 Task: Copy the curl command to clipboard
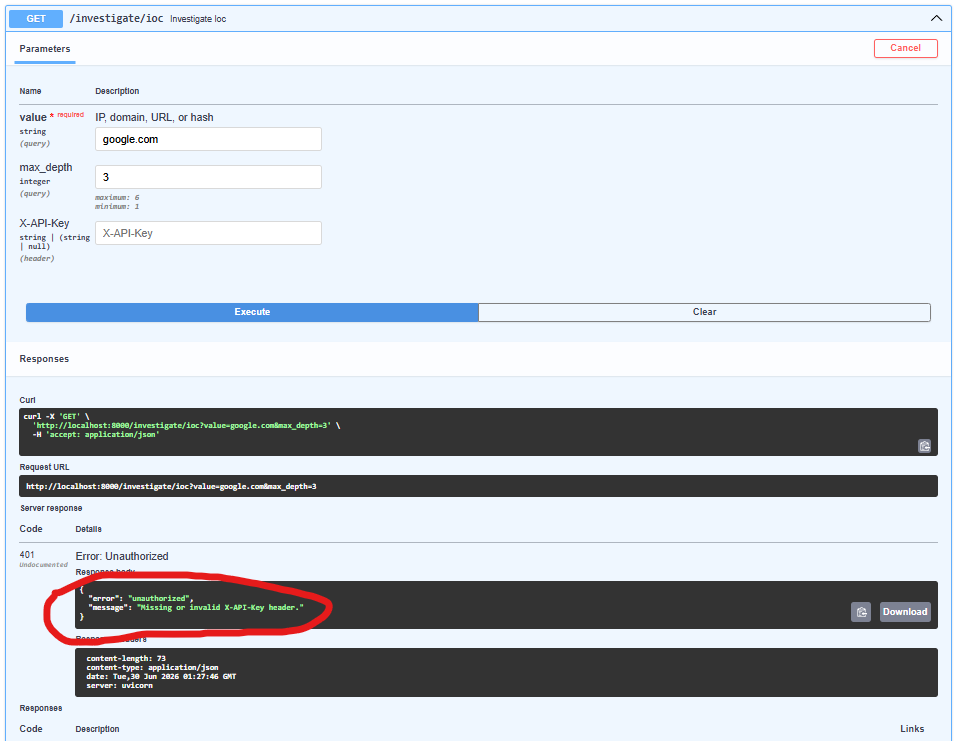924,446
